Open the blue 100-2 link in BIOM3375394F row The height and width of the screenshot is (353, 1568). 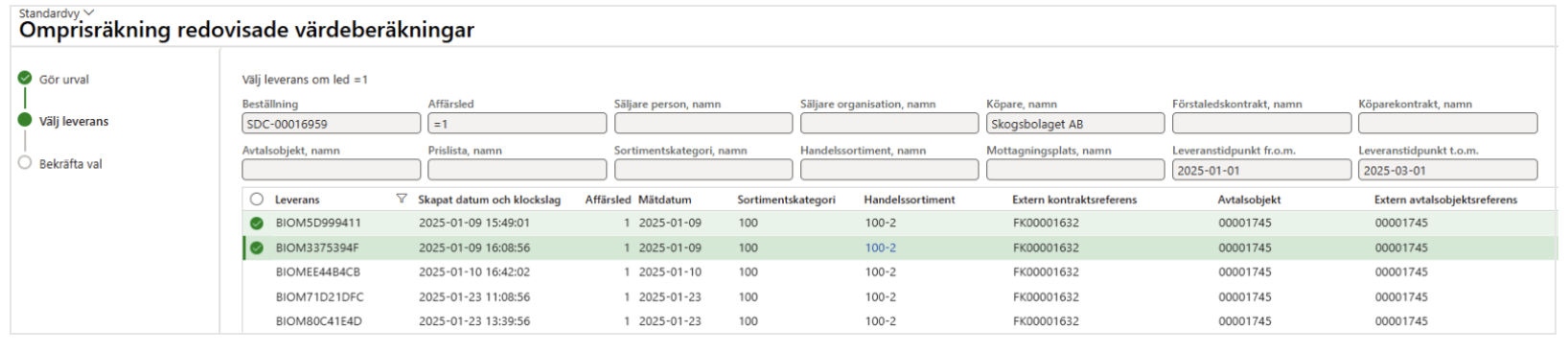point(881,247)
